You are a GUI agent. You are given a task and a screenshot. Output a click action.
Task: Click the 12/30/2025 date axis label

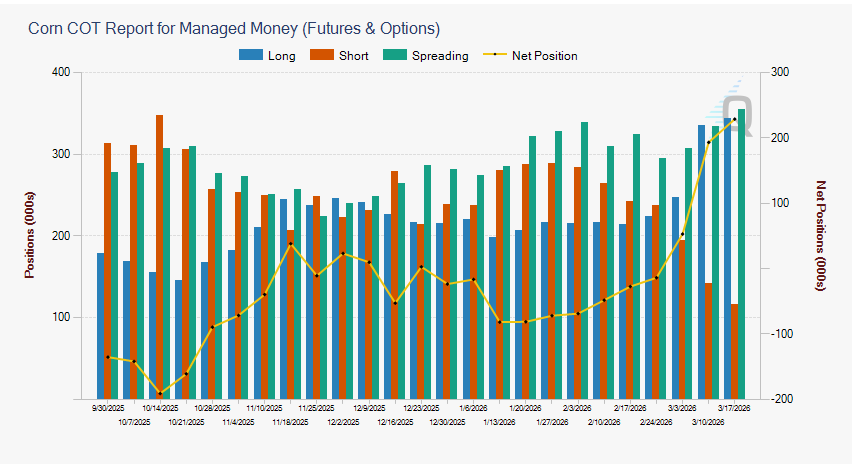point(447,422)
